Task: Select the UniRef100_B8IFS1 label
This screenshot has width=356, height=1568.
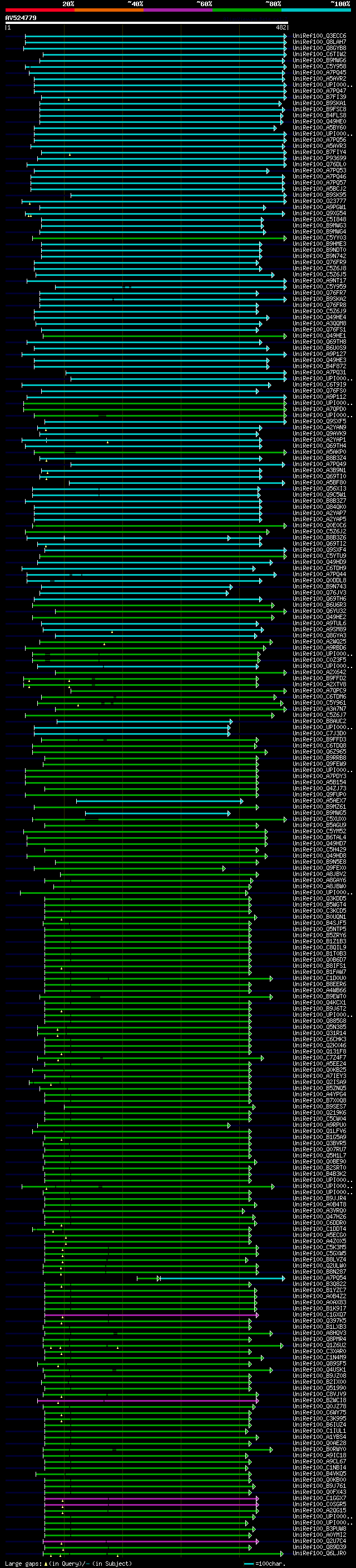Action: point(319,966)
